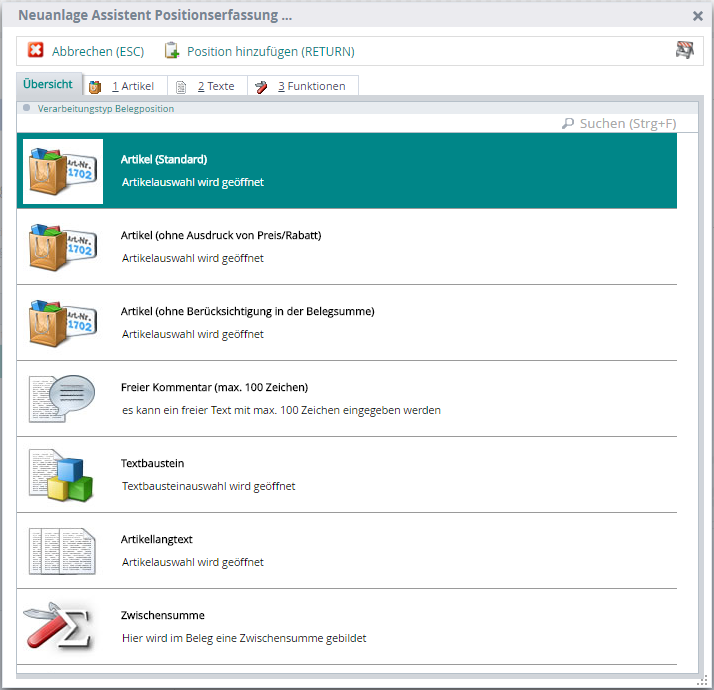Click the Artikellangtext open book icon

[x=63, y=550]
